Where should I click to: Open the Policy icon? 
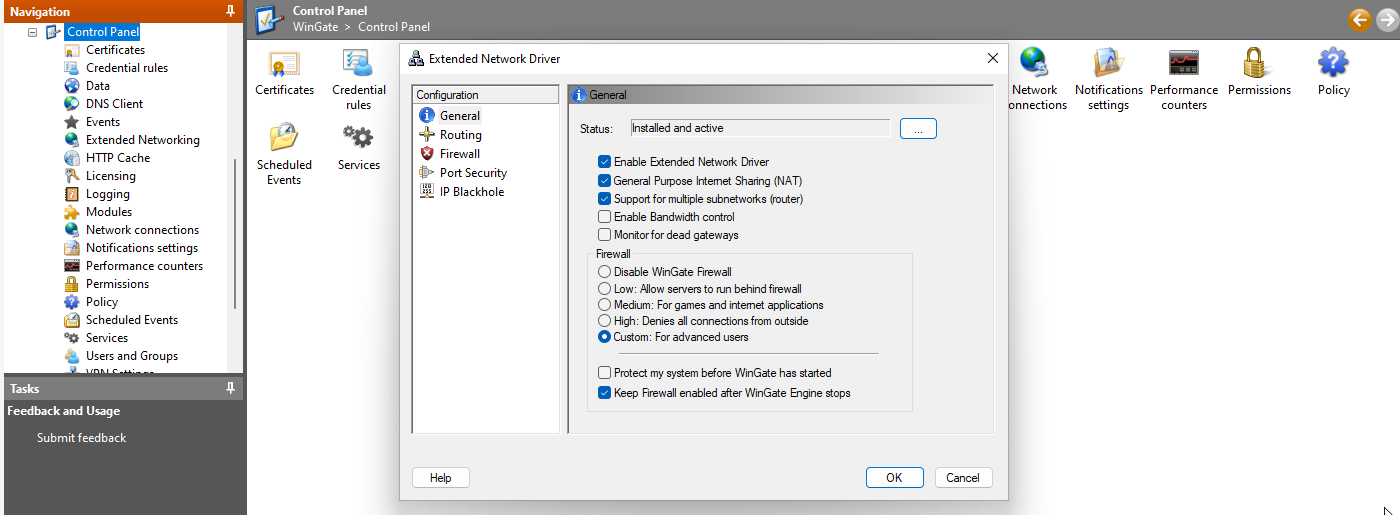point(1333,66)
